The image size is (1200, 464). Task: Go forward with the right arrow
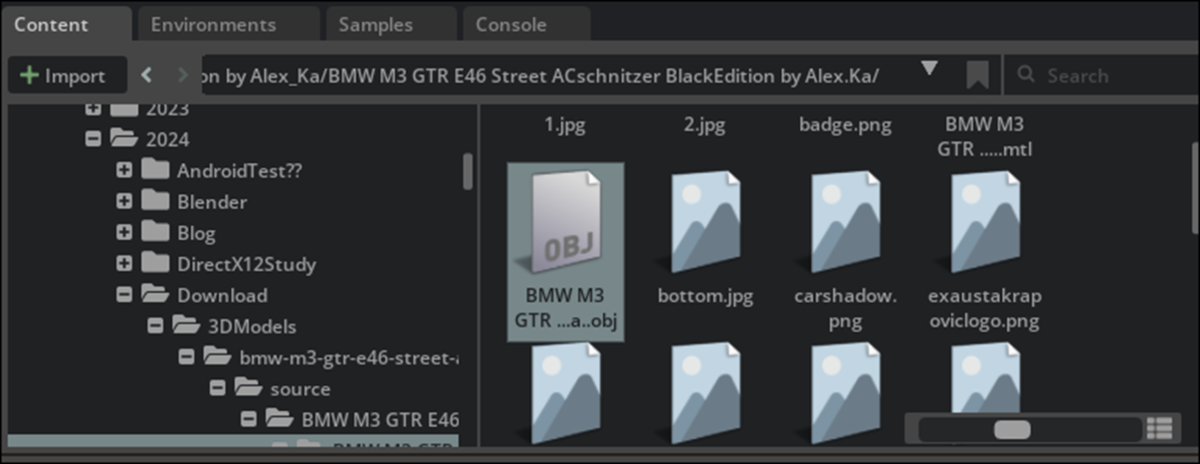(181, 75)
